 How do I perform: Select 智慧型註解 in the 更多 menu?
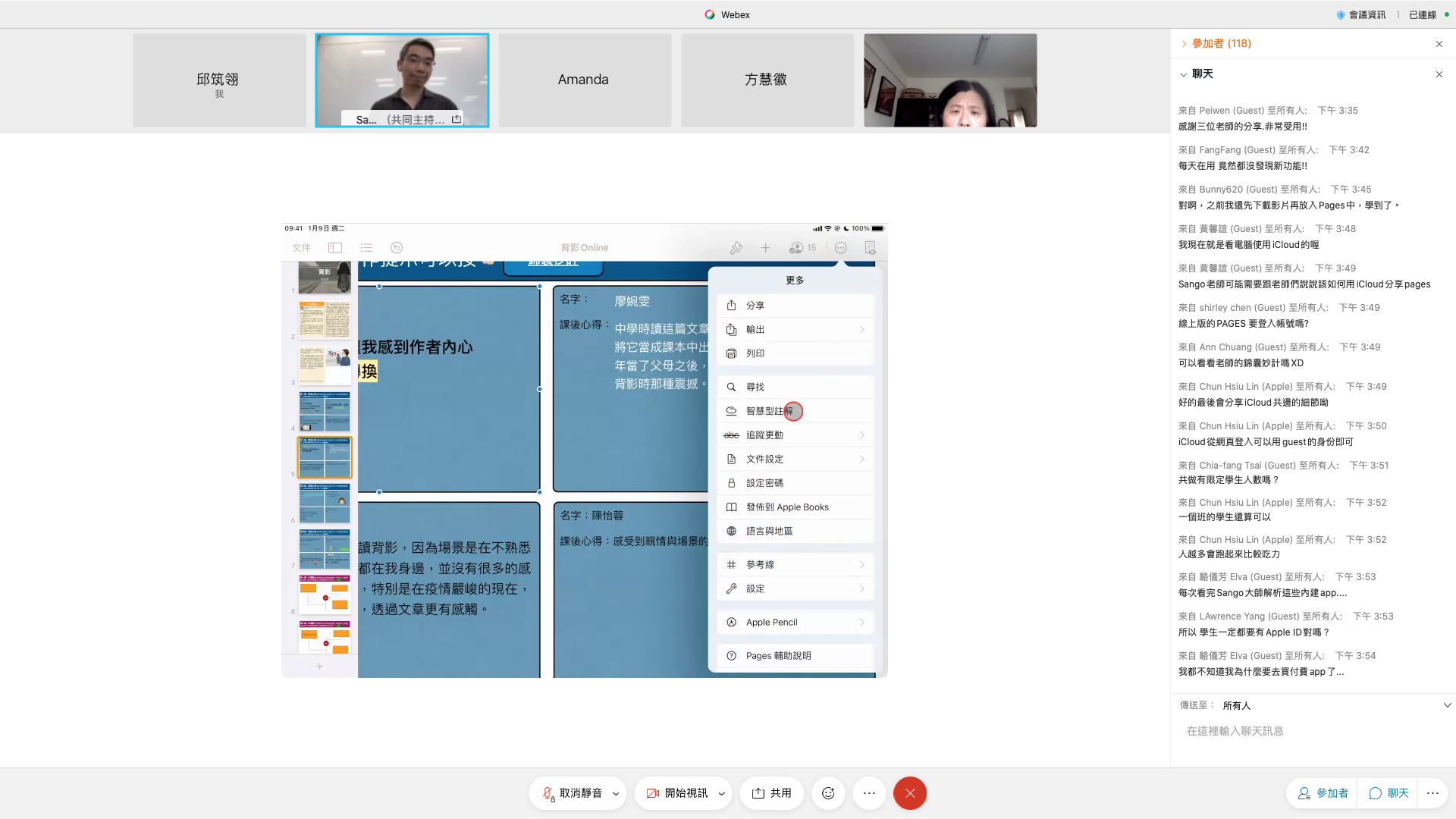[769, 411]
